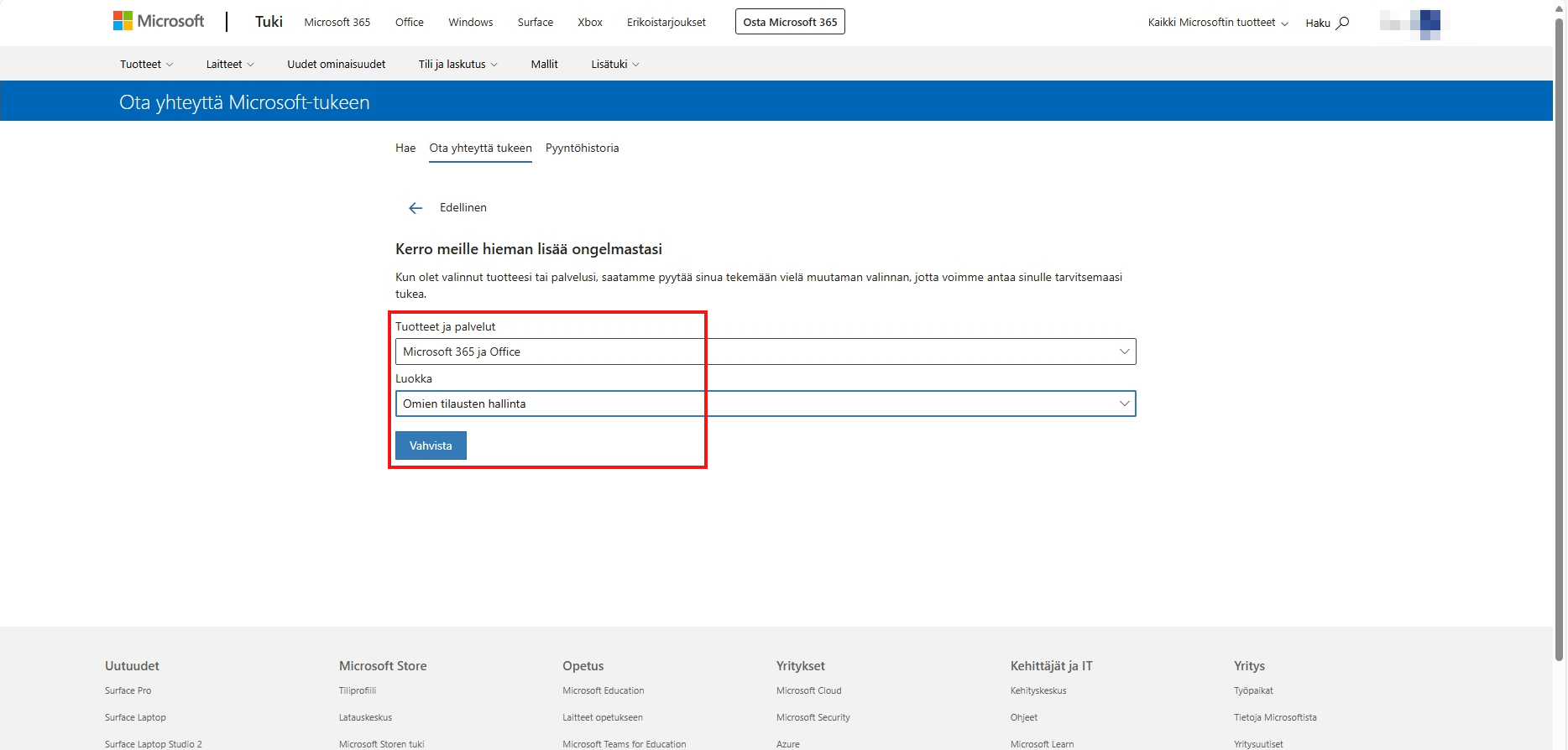Open Surface Laptop footer link
The height and width of the screenshot is (750, 1568).
[x=135, y=717]
